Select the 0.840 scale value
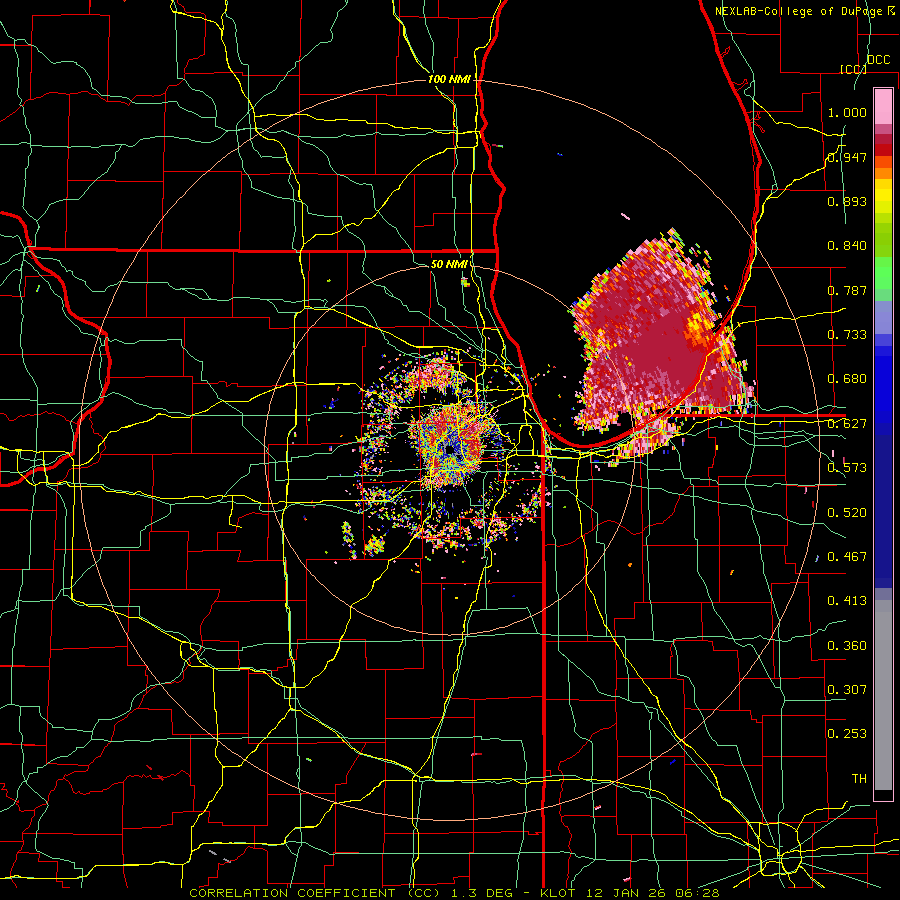The width and height of the screenshot is (900, 900). coord(847,246)
